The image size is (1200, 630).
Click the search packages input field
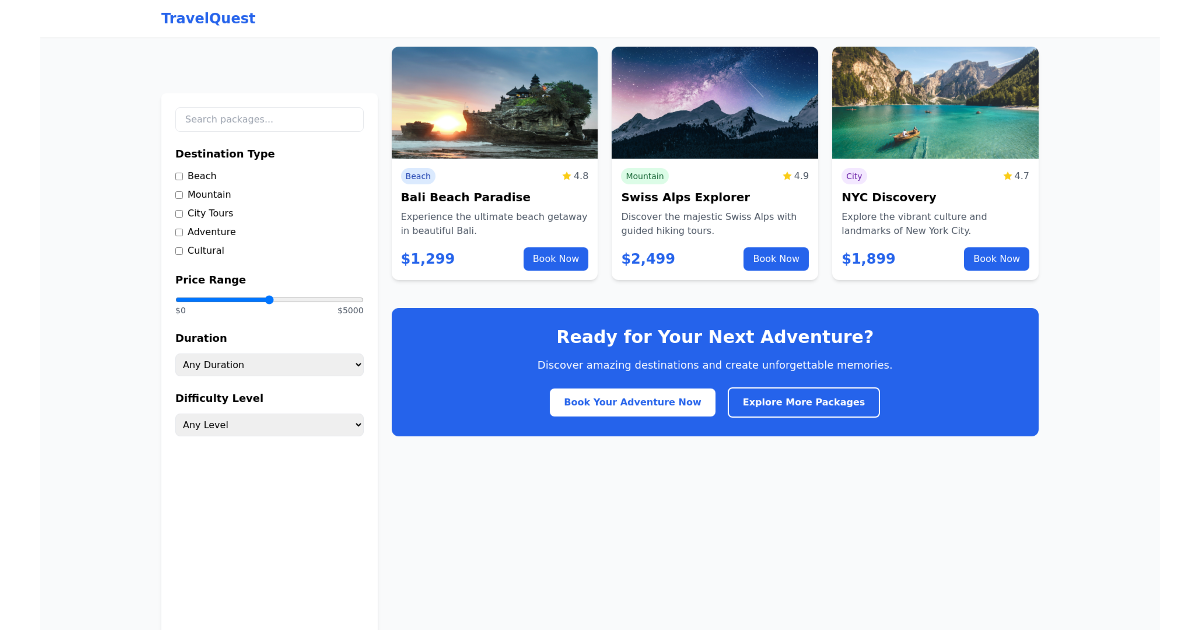(x=269, y=119)
